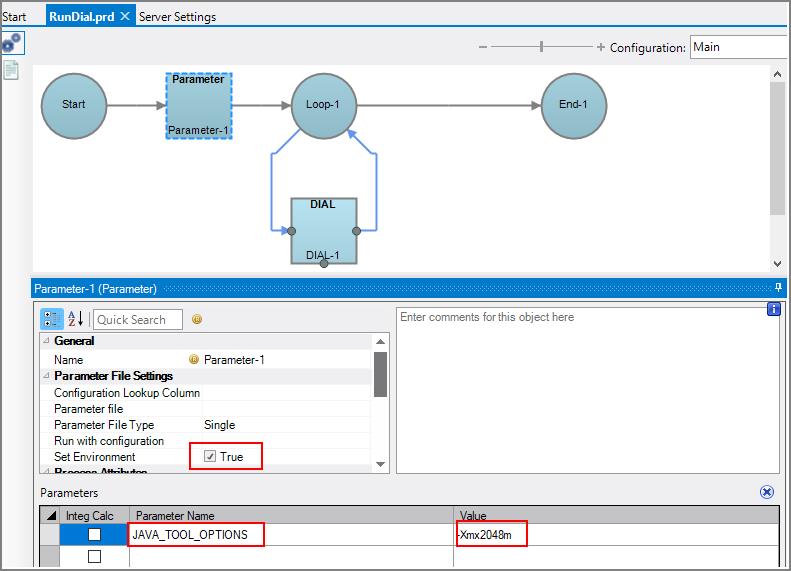Image resolution: width=791 pixels, height=571 pixels.
Task: Check Integ Calc for JAVA_TOOL_OPTIONS row
Action: point(94,535)
